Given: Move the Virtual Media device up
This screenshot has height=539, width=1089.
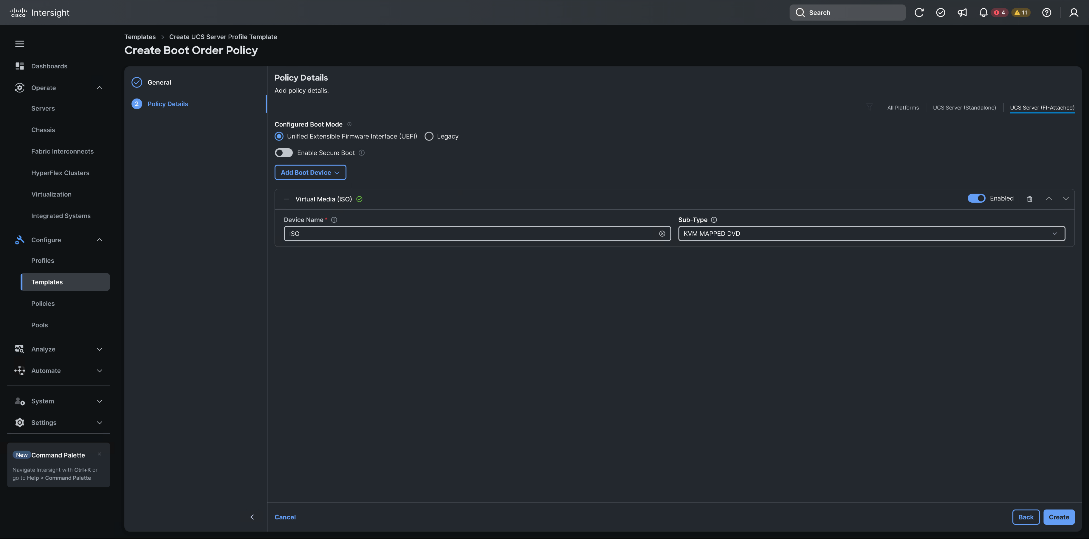Looking at the screenshot, I should point(1049,199).
